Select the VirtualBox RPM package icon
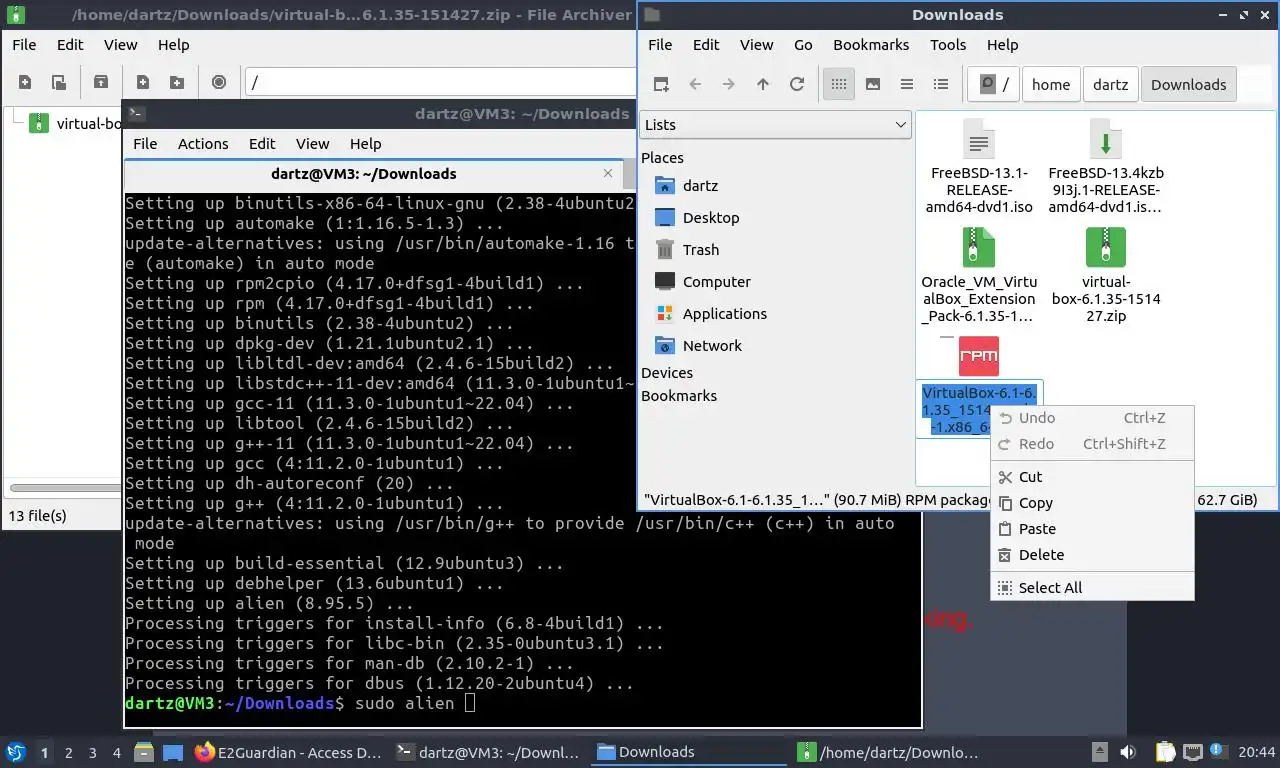This screenshot has height=768, width=1280. click(x=978, y=356)
